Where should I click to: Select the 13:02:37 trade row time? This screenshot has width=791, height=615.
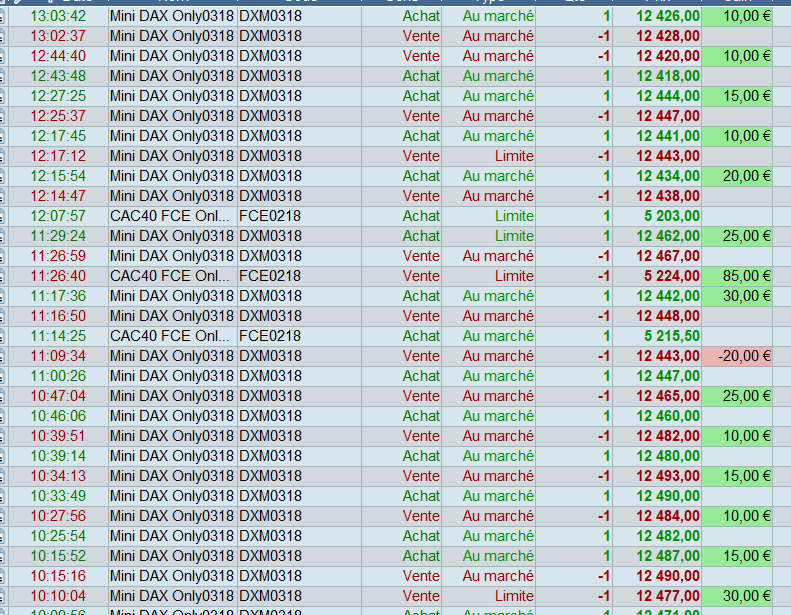point(58,36)
